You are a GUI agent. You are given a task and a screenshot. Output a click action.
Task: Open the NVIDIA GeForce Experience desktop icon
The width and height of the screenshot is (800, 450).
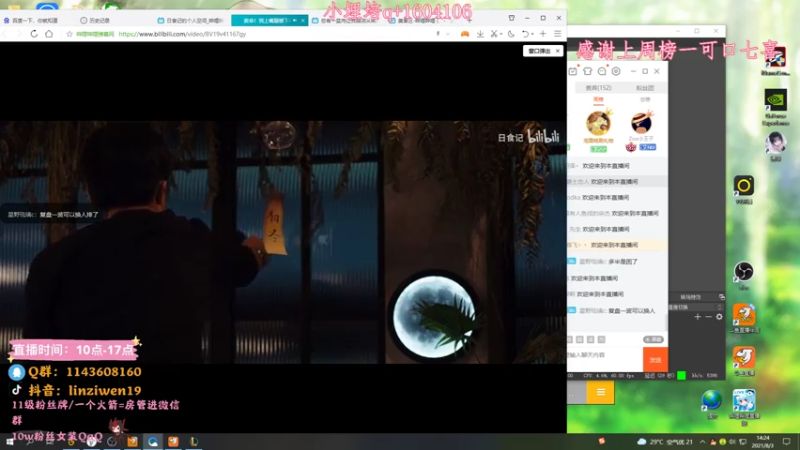[776, 106]
